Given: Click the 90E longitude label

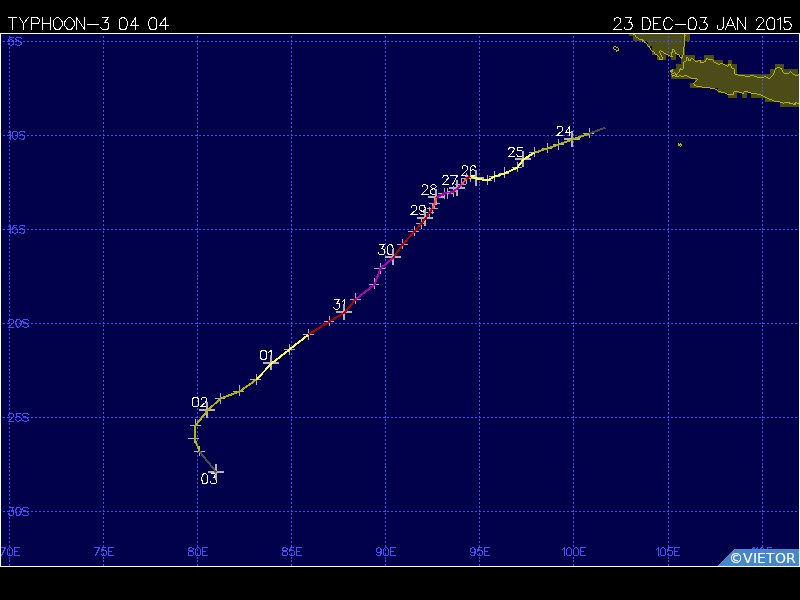Looking at the screenshot, I should point(386,552).
